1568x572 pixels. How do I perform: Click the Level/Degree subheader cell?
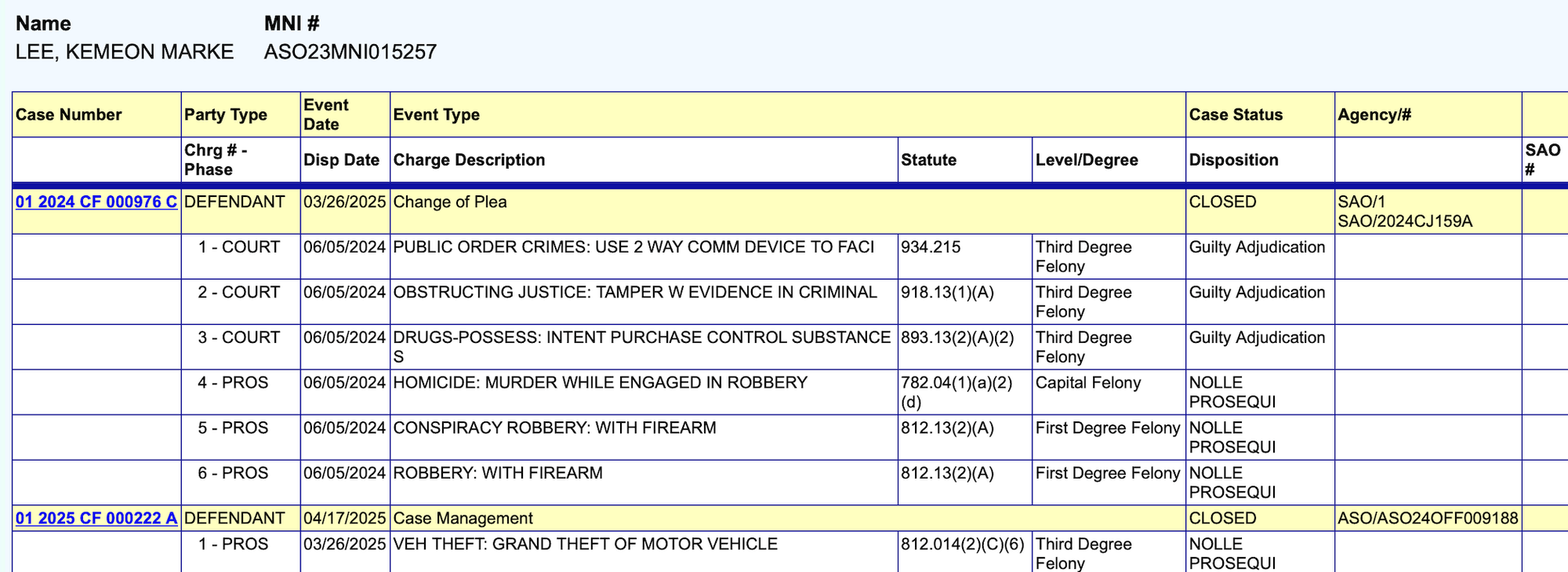[1087, 160]
